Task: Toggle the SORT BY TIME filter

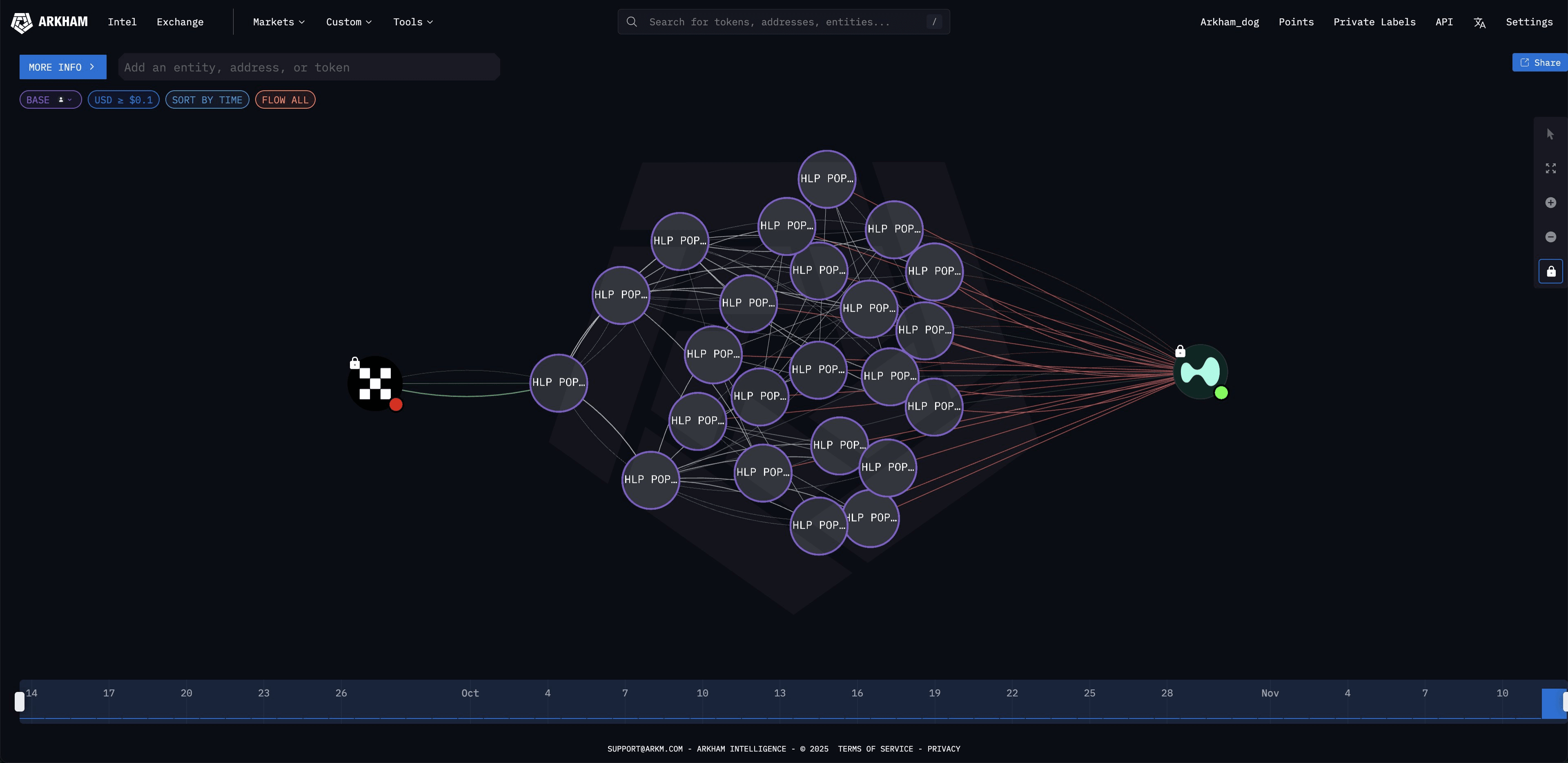Action: [207, 100]
